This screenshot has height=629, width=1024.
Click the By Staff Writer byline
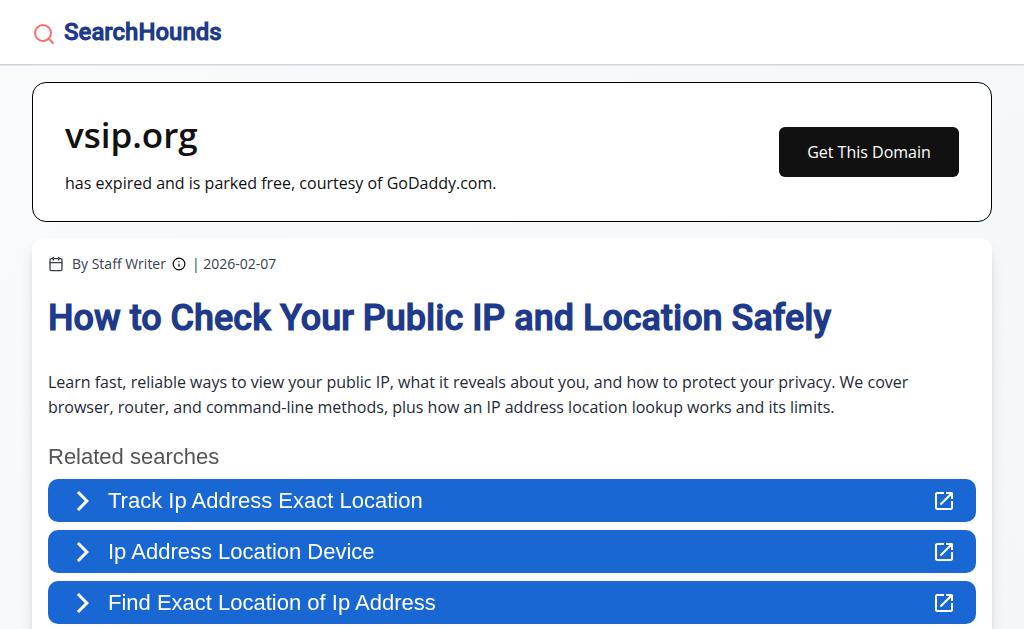pyautogui.click(x=118, y=264)
